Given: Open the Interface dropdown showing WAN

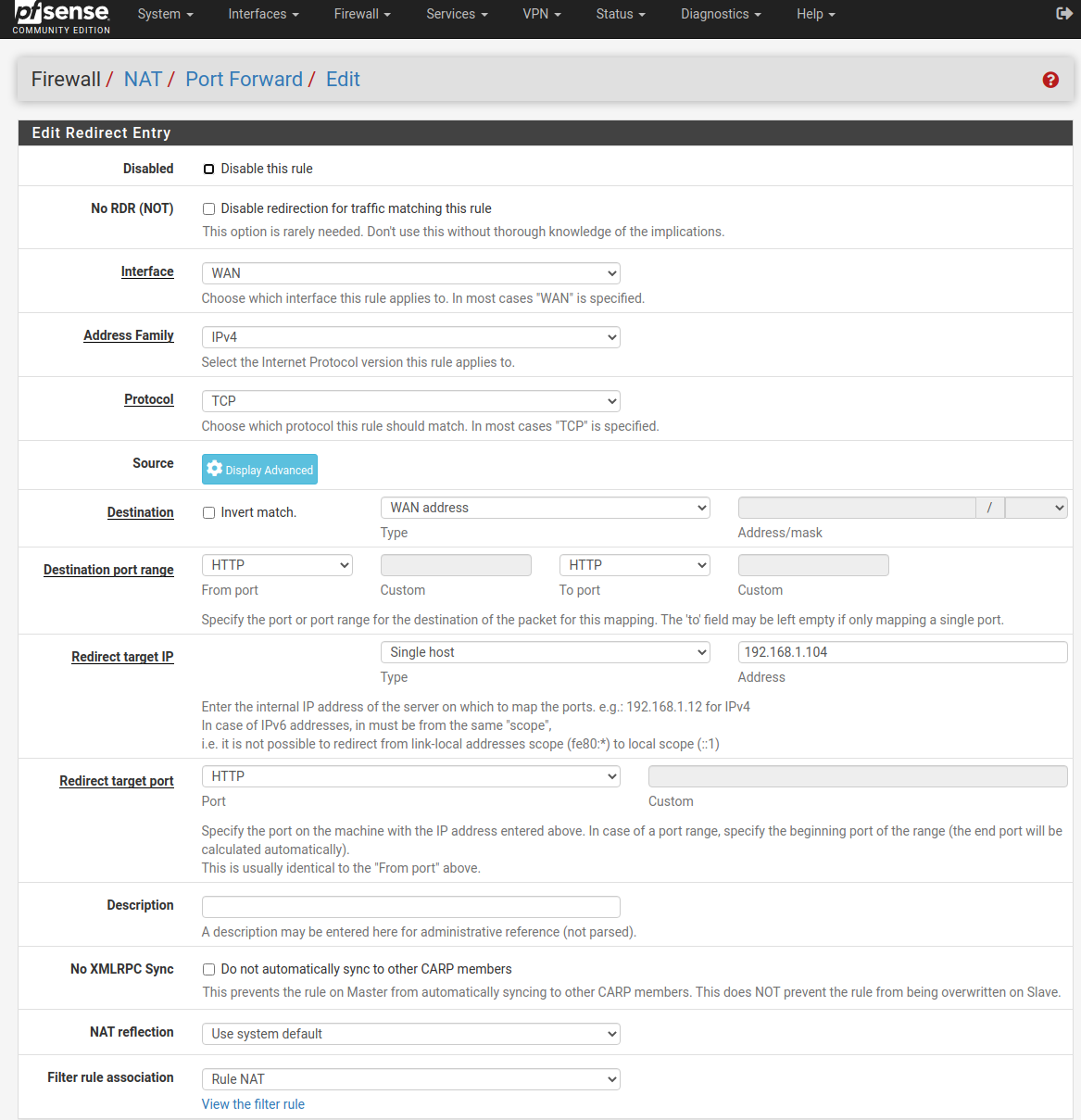Looking at the screenshot, I should click(410, 273).
